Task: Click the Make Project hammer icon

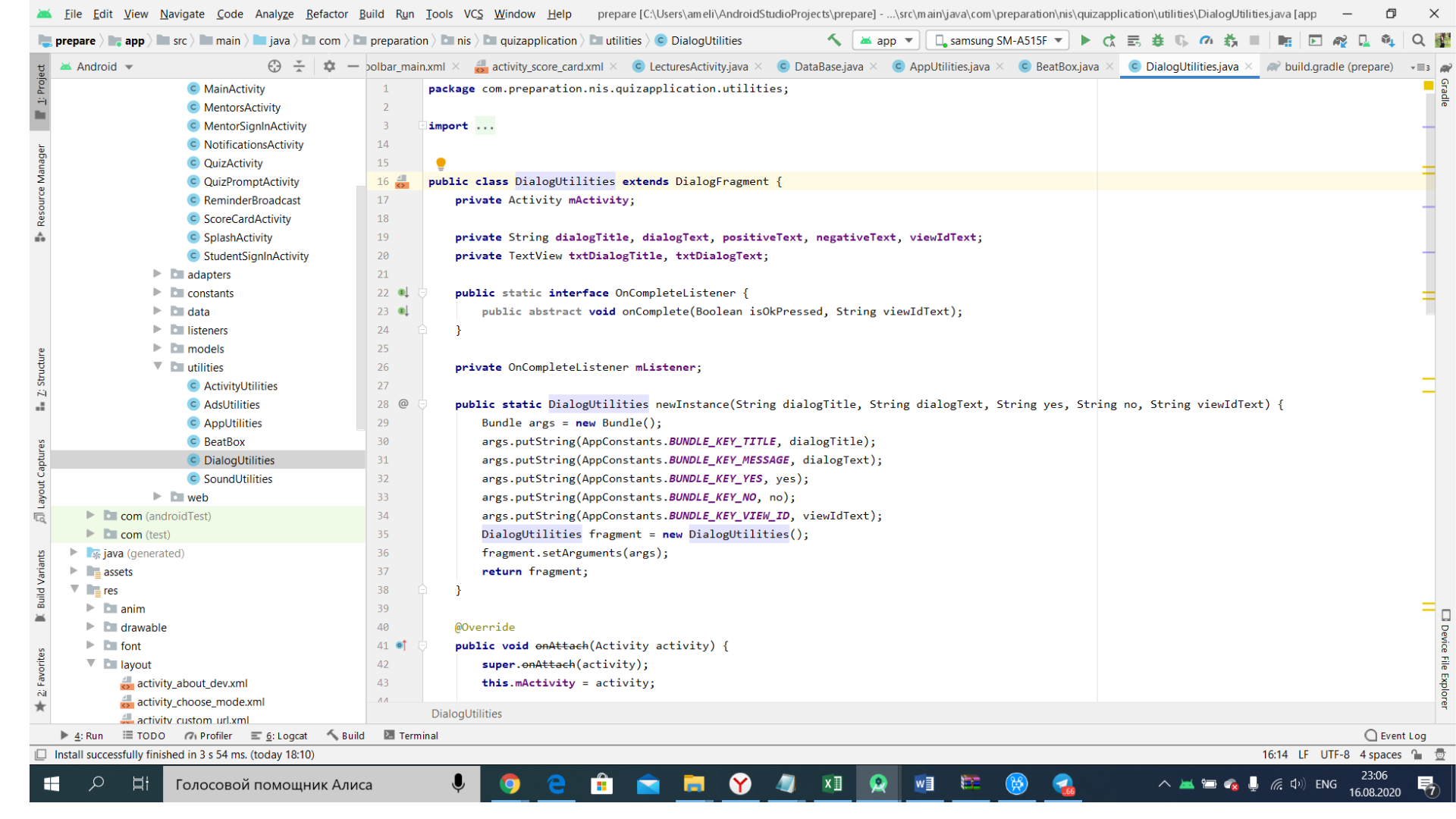Action: tap(834, 41)
